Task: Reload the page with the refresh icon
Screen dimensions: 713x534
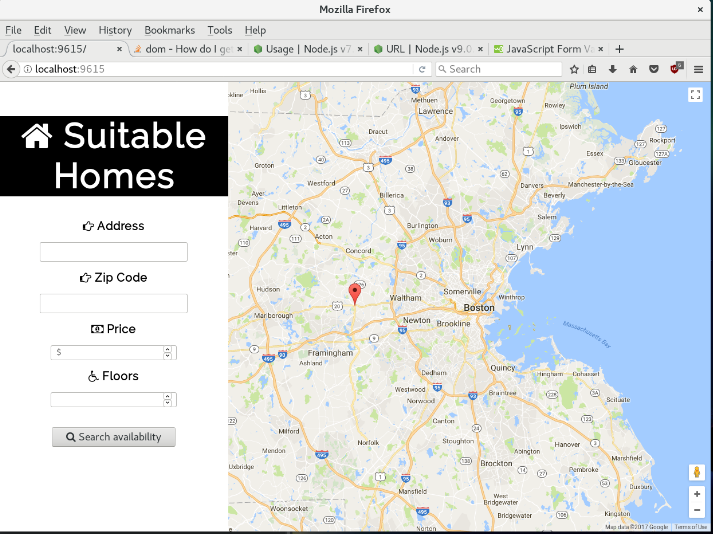Action: [422, 69]
